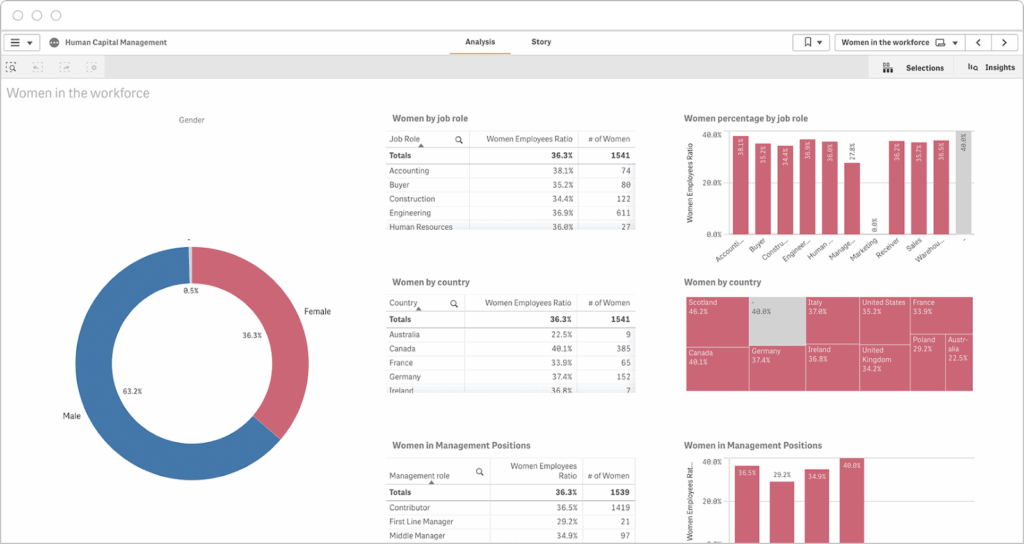The width and height of the screenshot is (1024, 544).
Task: Select the Construction row
Action: (x=510, y=199)
